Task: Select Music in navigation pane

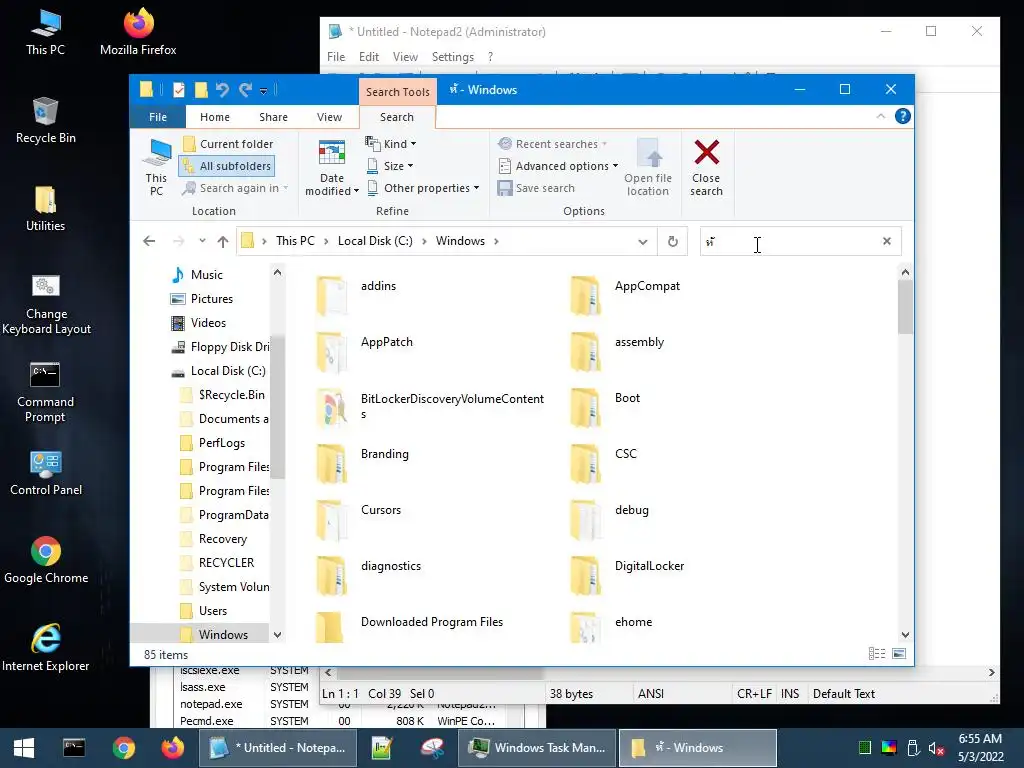Action: click(x=198, y=275)
